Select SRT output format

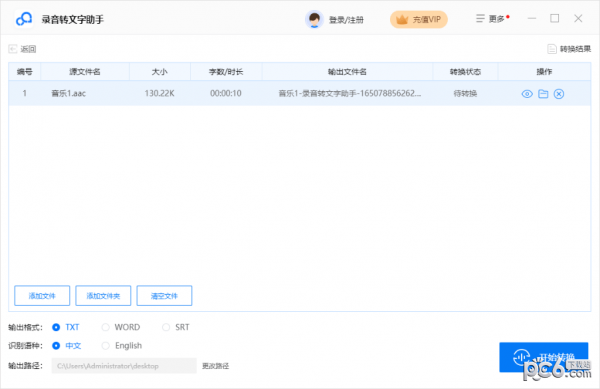point(176,327)
